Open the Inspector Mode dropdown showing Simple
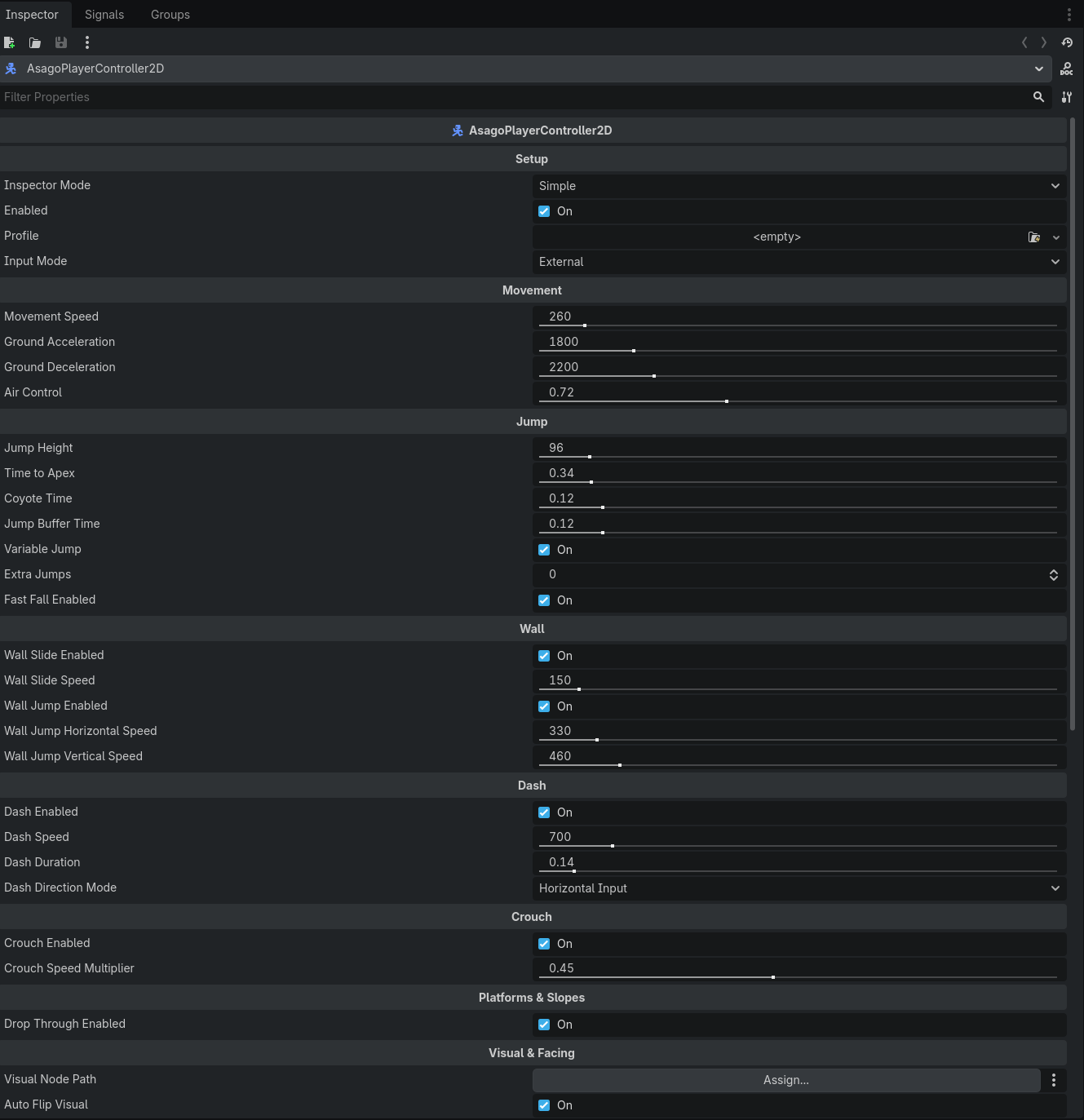Viewport: 1084px width, 1120px height. click(799, 186)
